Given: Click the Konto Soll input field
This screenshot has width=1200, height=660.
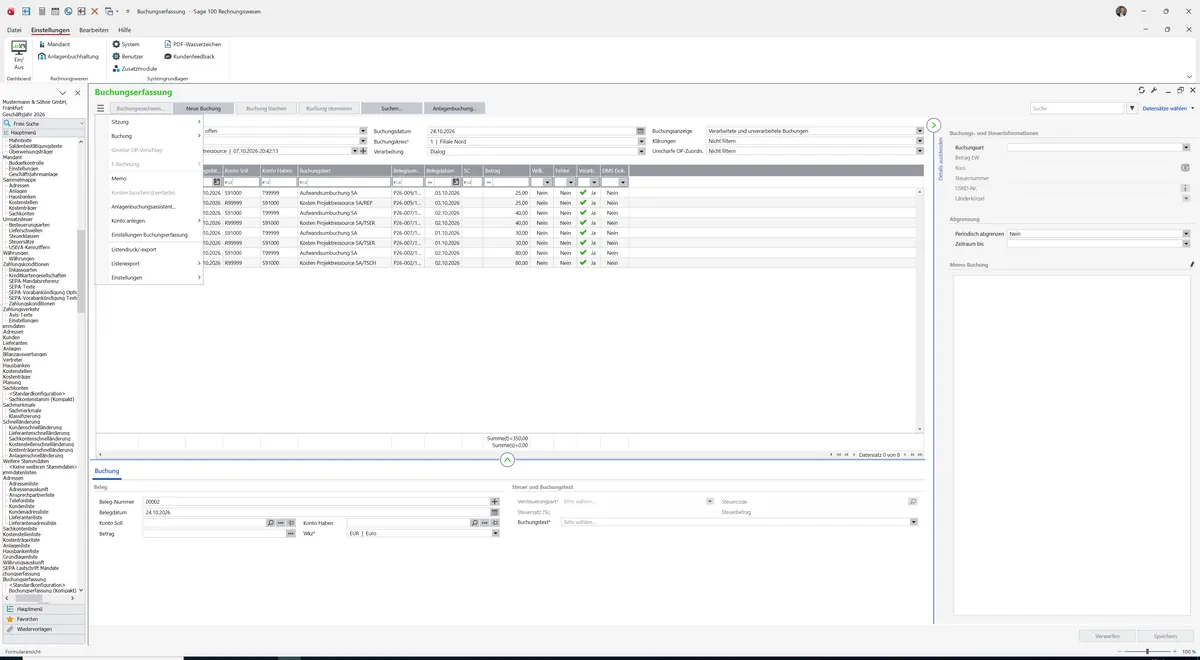Looking at the screenshot, I should click(x=205, y=523).
